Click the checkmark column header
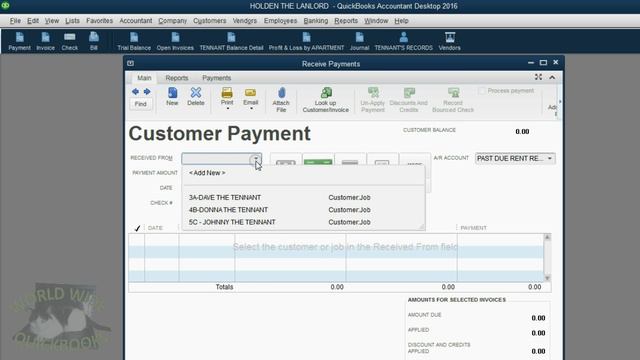This screenshot has height=360, width=640. click(x=137, y=228)
